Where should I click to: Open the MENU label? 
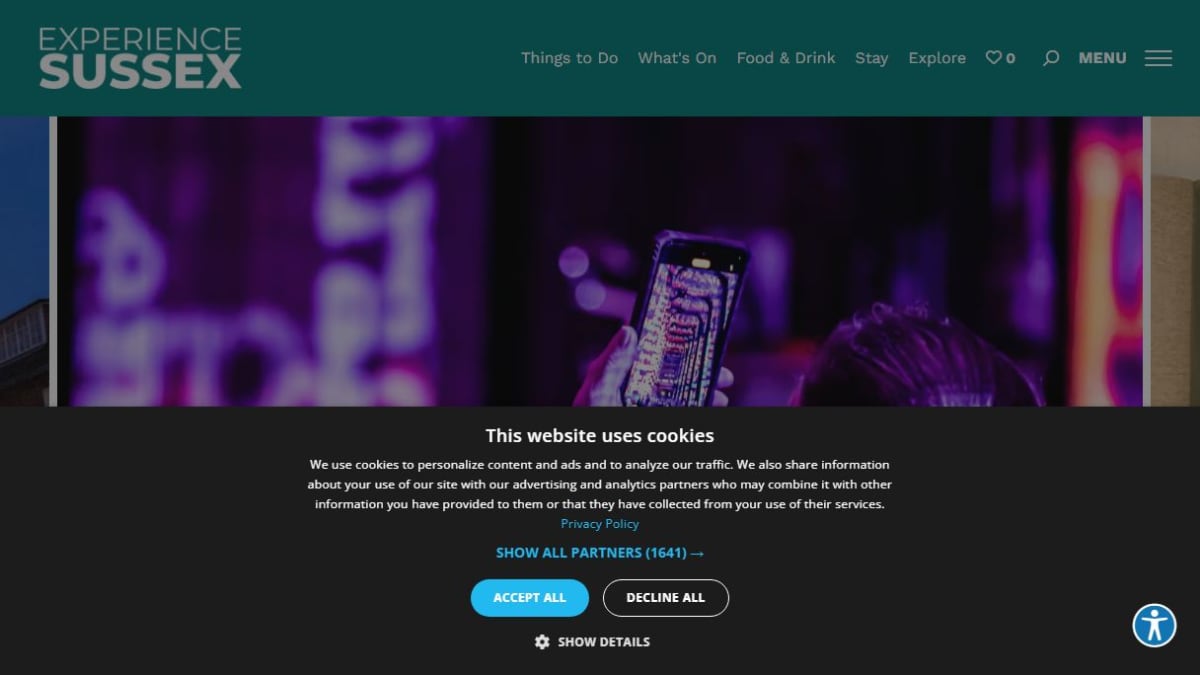(1102, 58)
